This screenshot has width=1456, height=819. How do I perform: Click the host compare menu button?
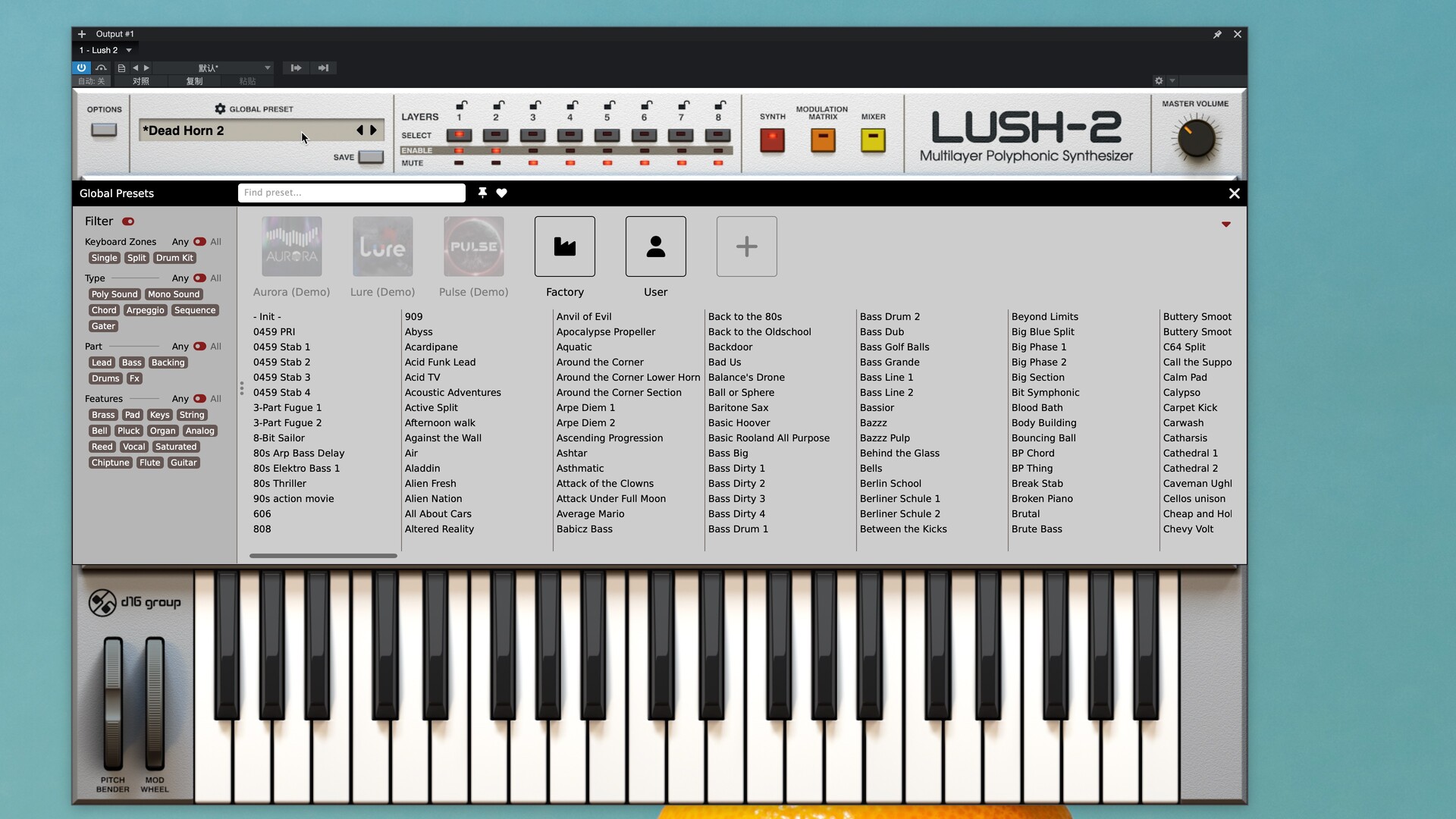141,81
